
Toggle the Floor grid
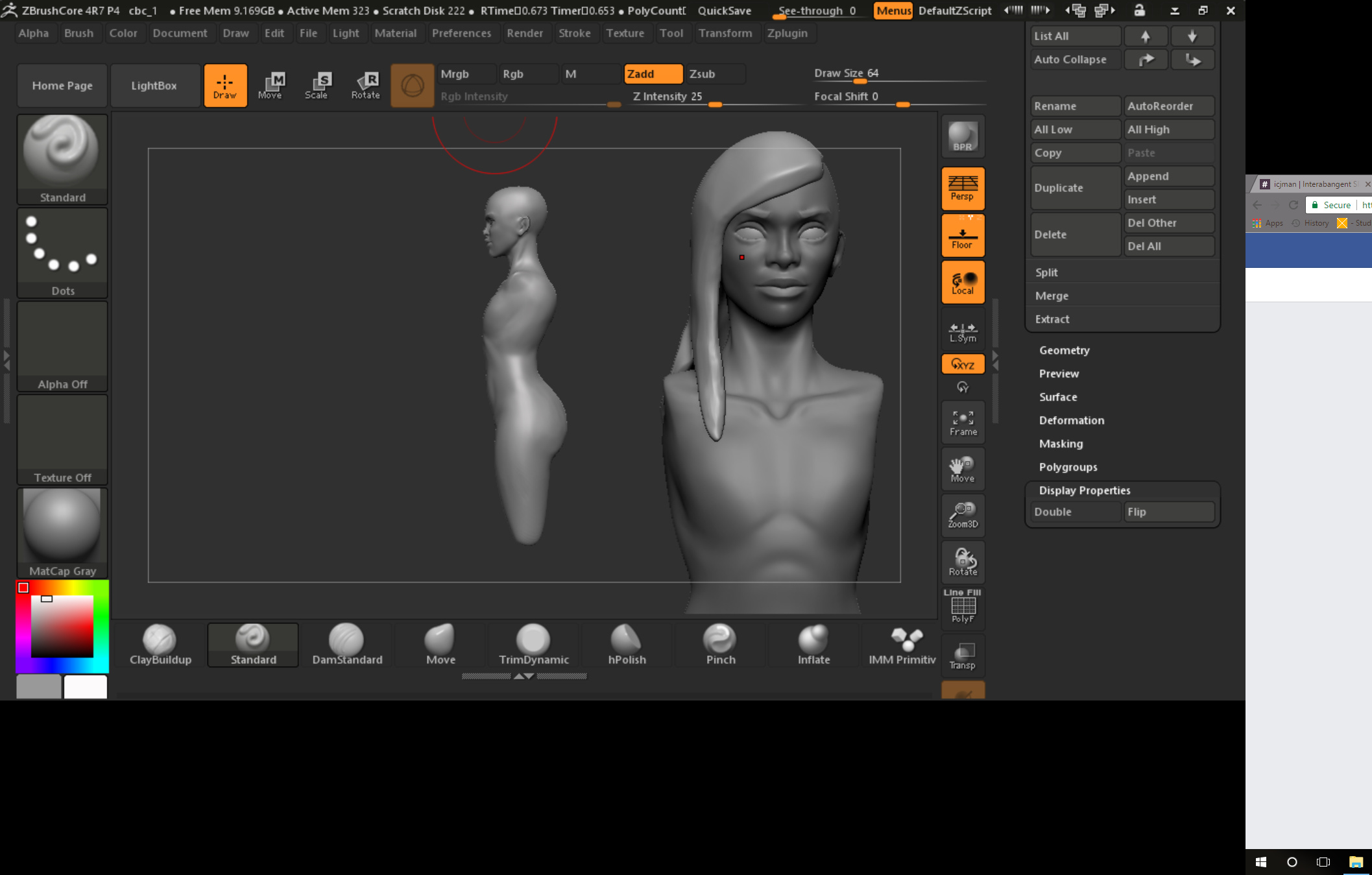963,235
